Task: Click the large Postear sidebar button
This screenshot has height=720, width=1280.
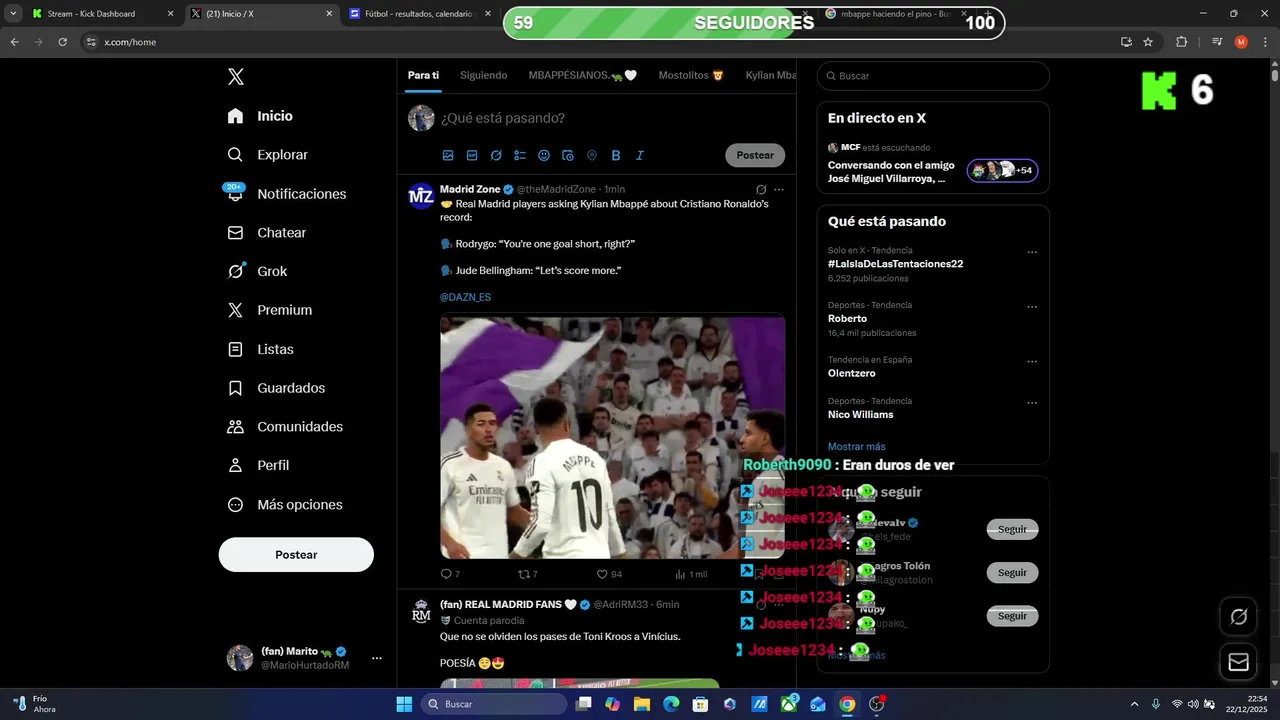Action: point(296,555)
